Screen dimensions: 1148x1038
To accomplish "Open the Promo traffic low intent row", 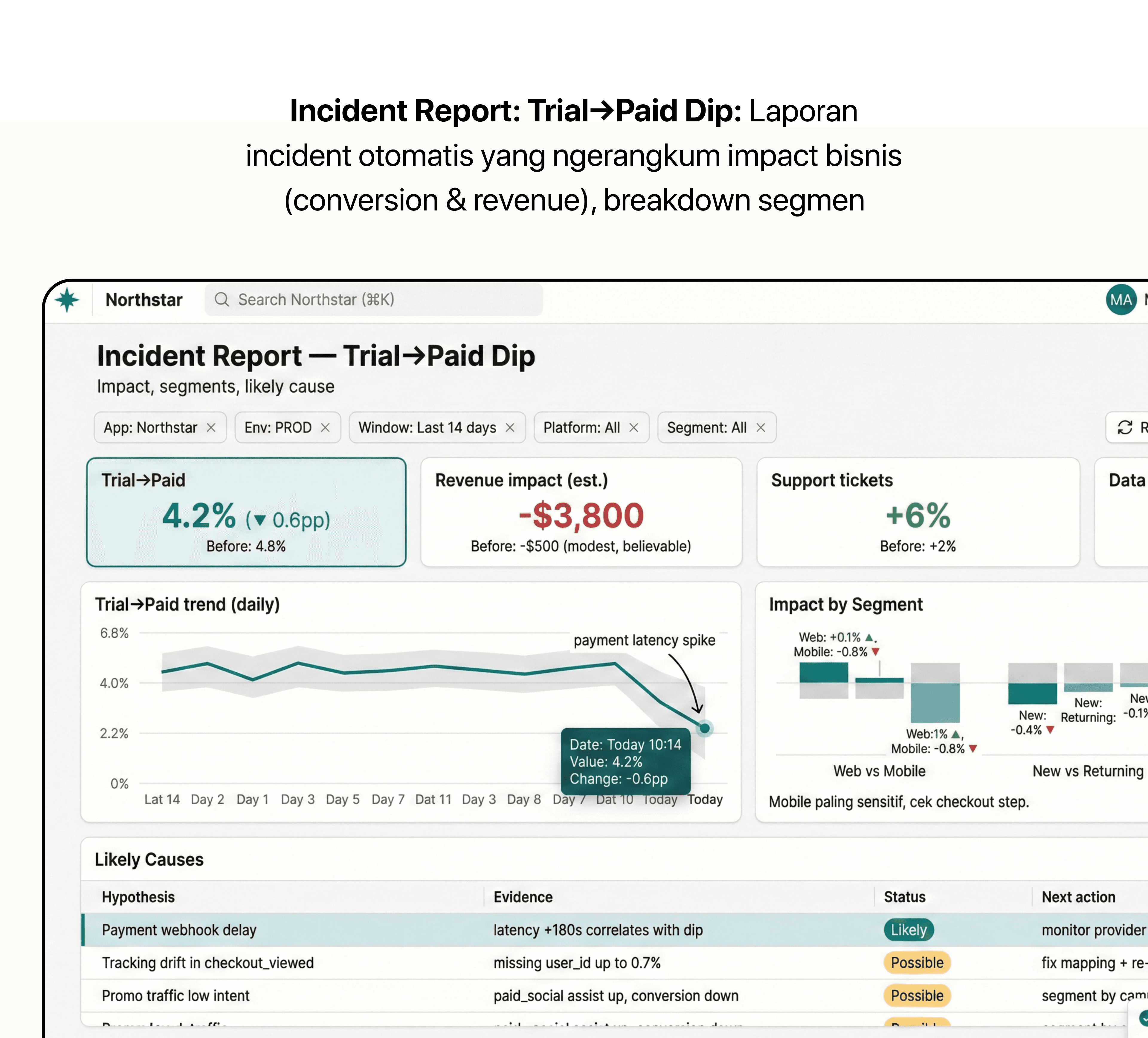I will click(x=175, y=996).
